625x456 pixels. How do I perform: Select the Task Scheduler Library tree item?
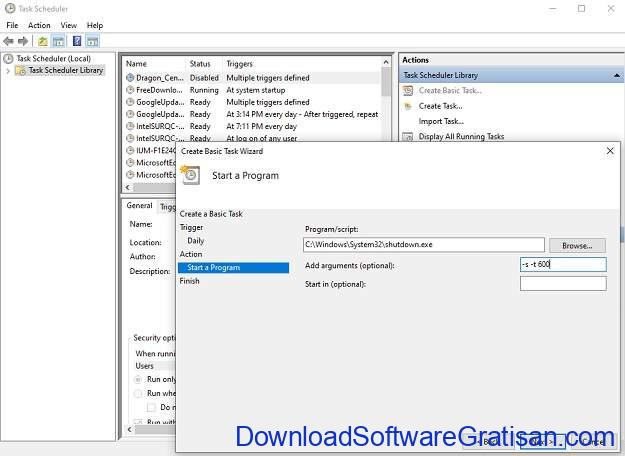point(66,71)
